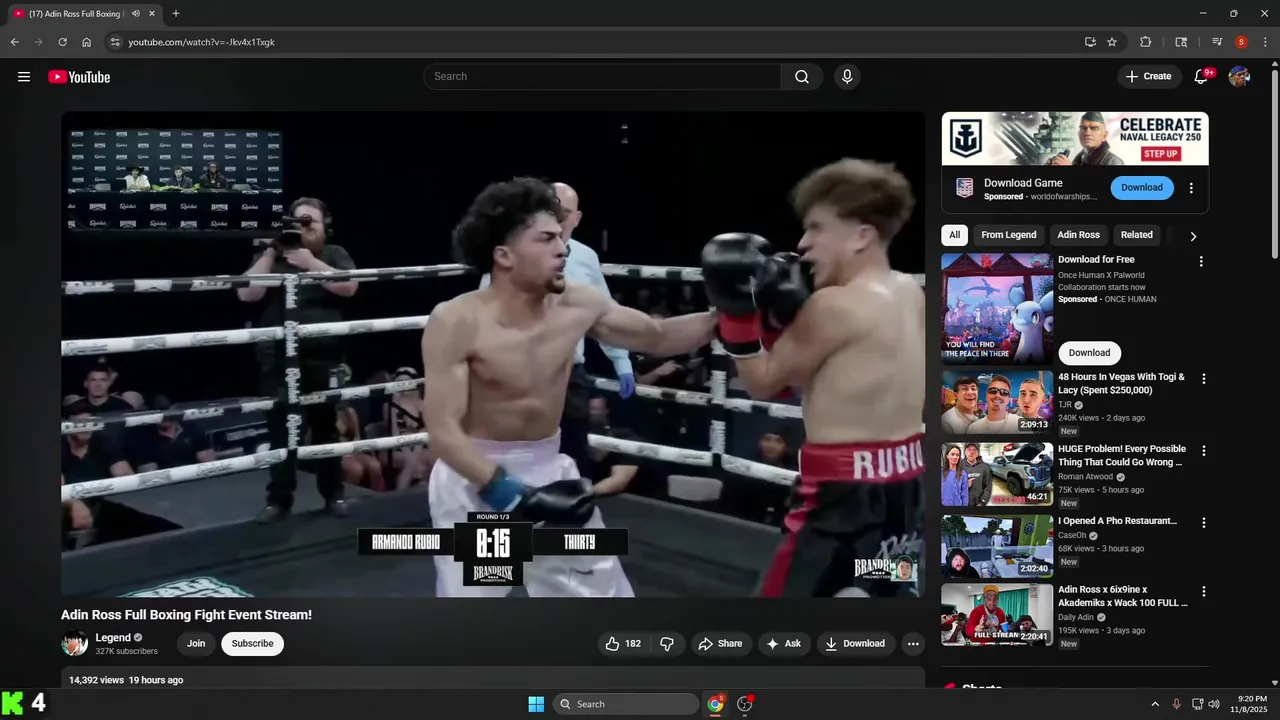Open CaseOh channel name
The width and height of the screenshot is (1280, 720).
(1072, 535)
